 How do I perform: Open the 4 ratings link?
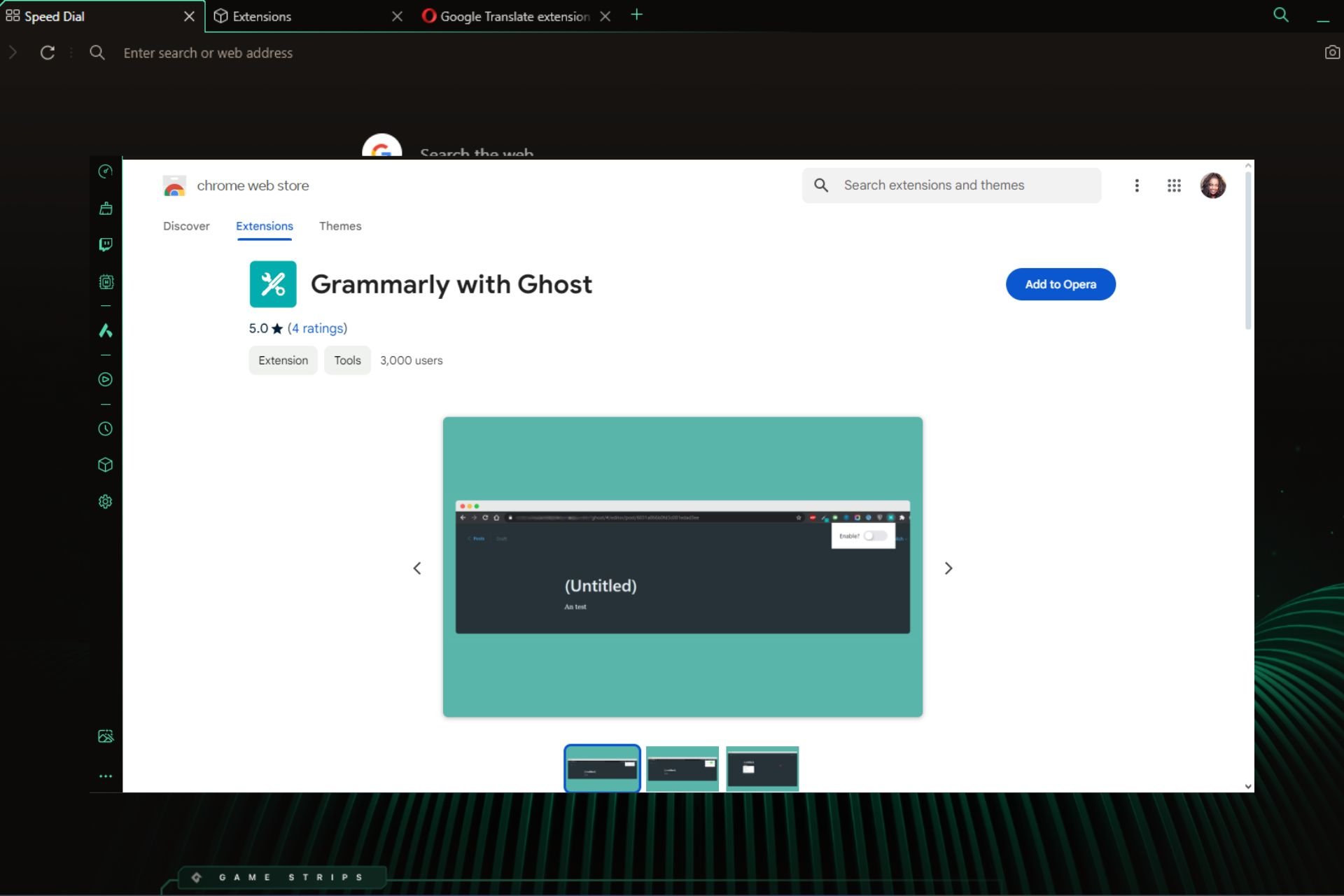(x=317, y=328)
